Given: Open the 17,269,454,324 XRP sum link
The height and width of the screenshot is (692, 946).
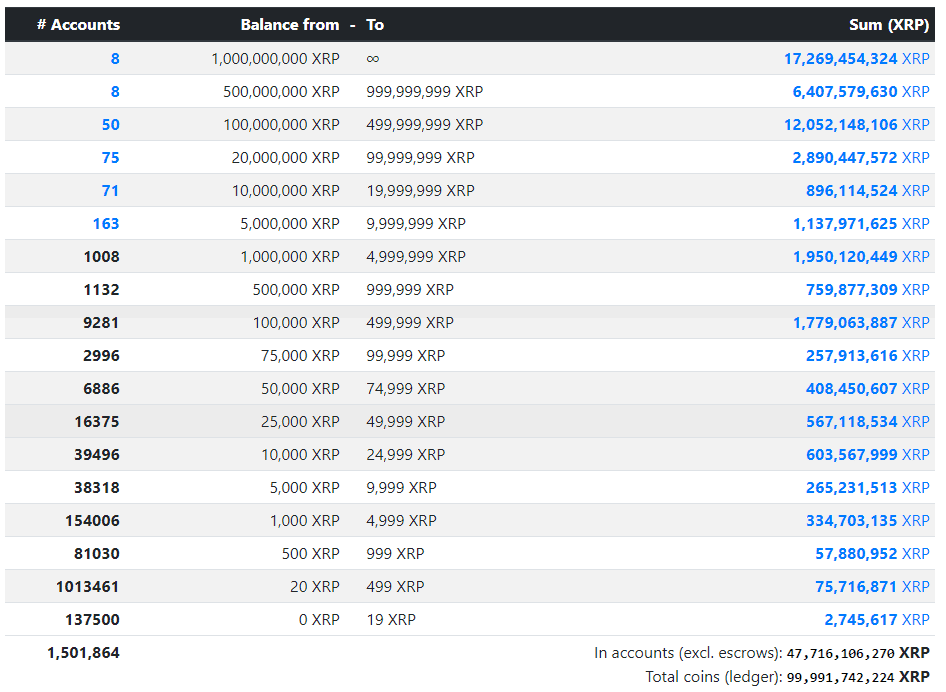Looking at the screenshot, I should (x=856, y=59).
